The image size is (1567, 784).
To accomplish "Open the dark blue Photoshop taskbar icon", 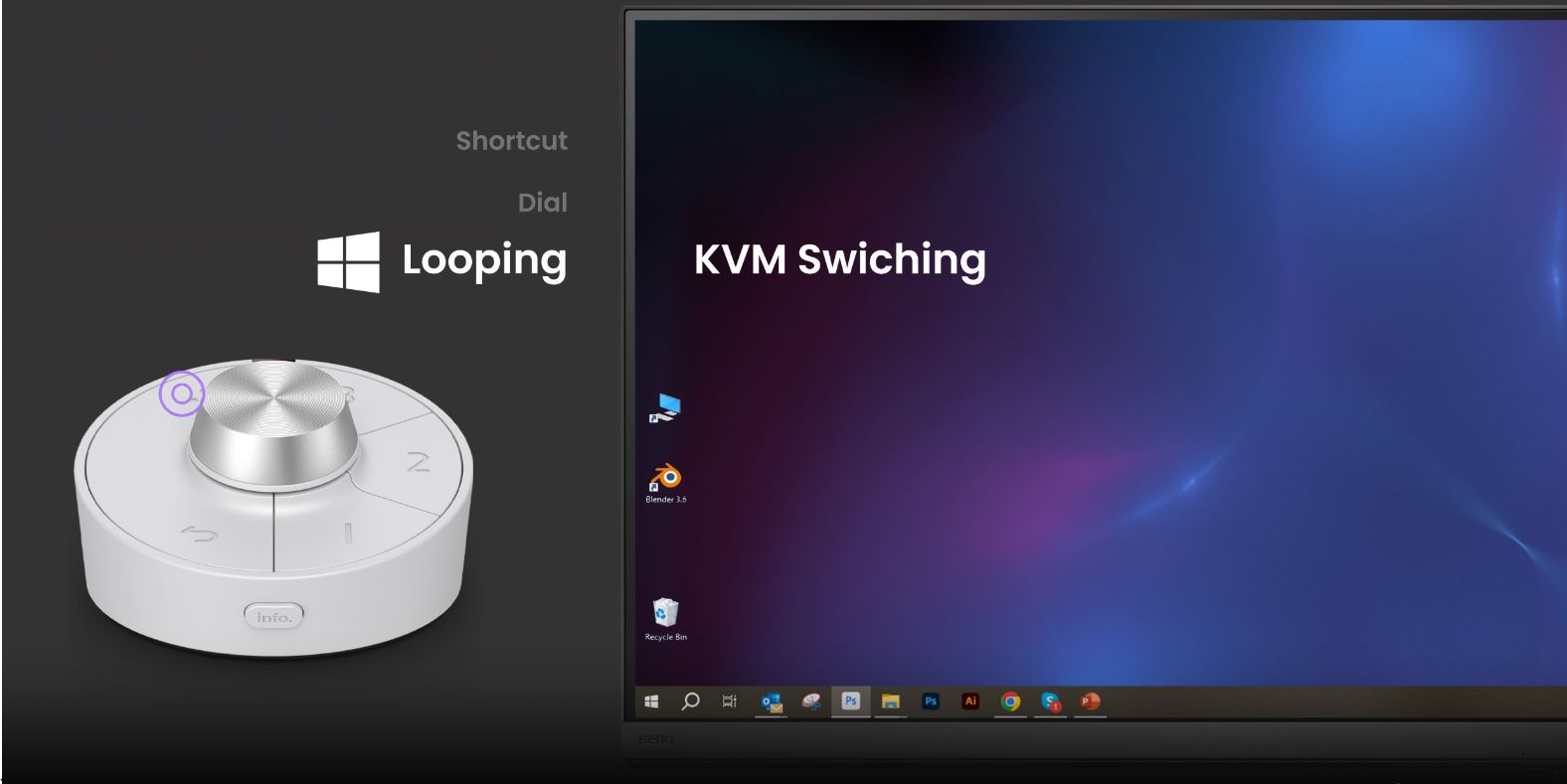I will click(931, 702).
